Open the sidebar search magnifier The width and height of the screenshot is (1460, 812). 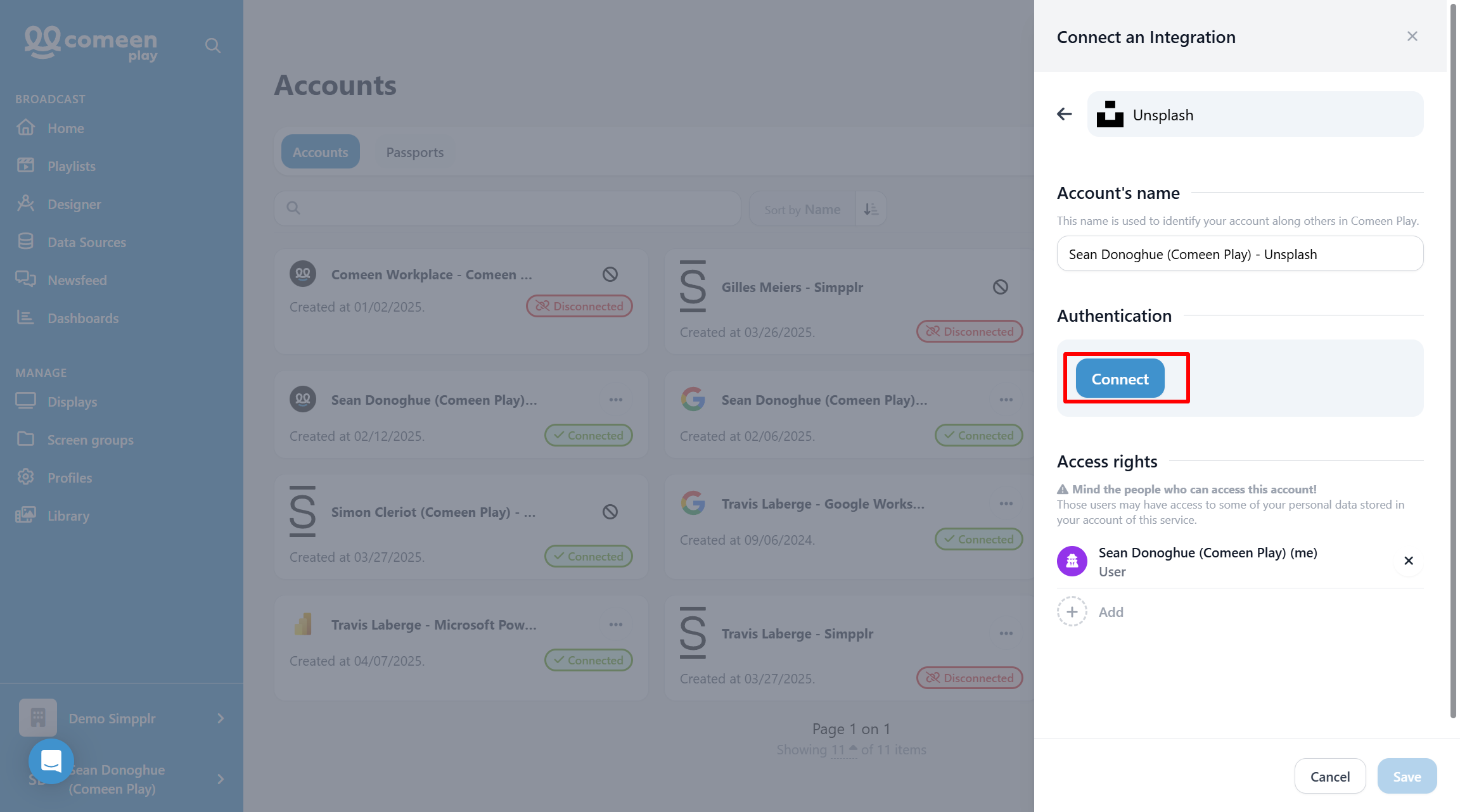[213, 46]
